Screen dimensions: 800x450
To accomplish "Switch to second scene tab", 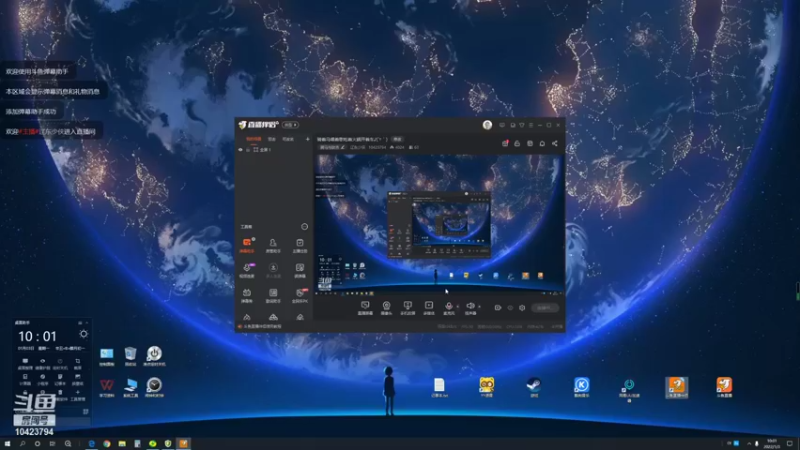I will click(x=272, y=139).
